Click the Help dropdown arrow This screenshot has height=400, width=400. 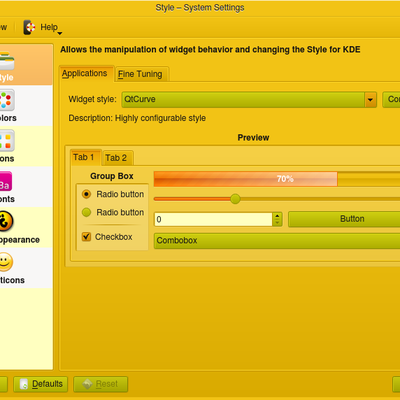pos(60,33)
